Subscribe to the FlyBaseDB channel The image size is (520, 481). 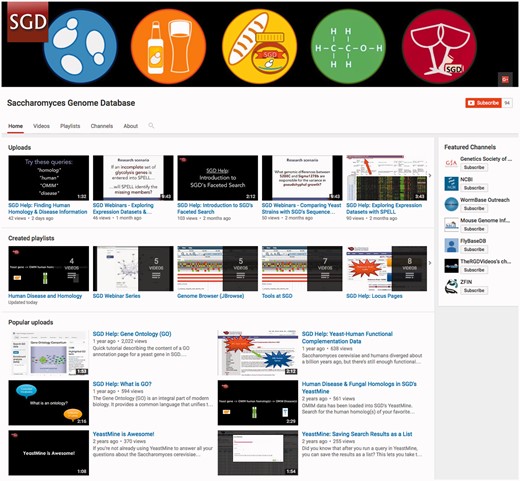(x=474, y=249)
